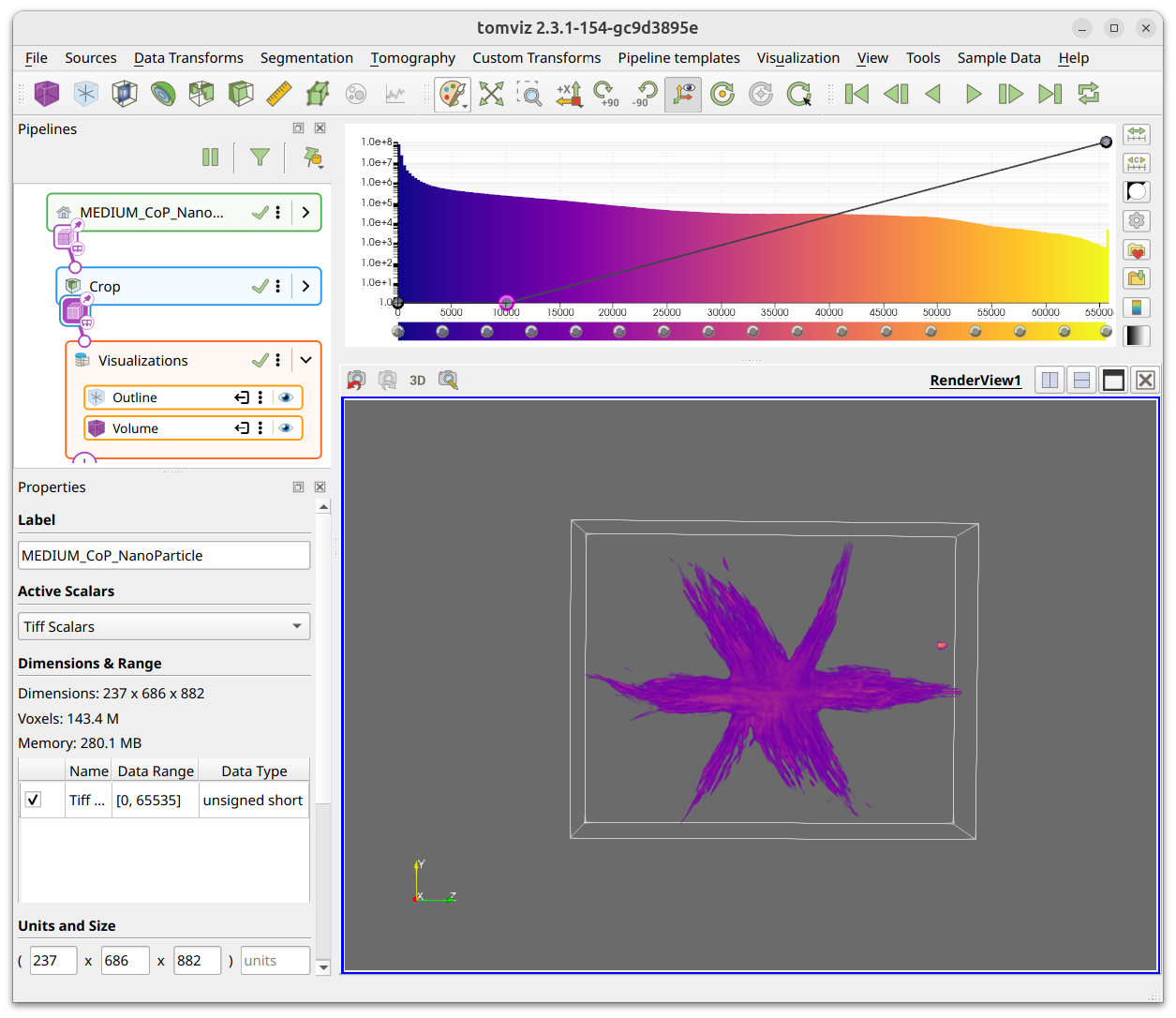Open the Segmentation menu

(306, 58)
